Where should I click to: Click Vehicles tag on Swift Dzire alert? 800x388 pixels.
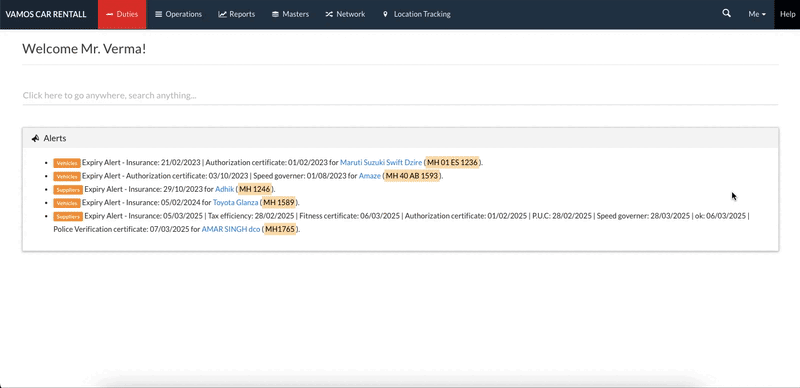coord(67,163)
